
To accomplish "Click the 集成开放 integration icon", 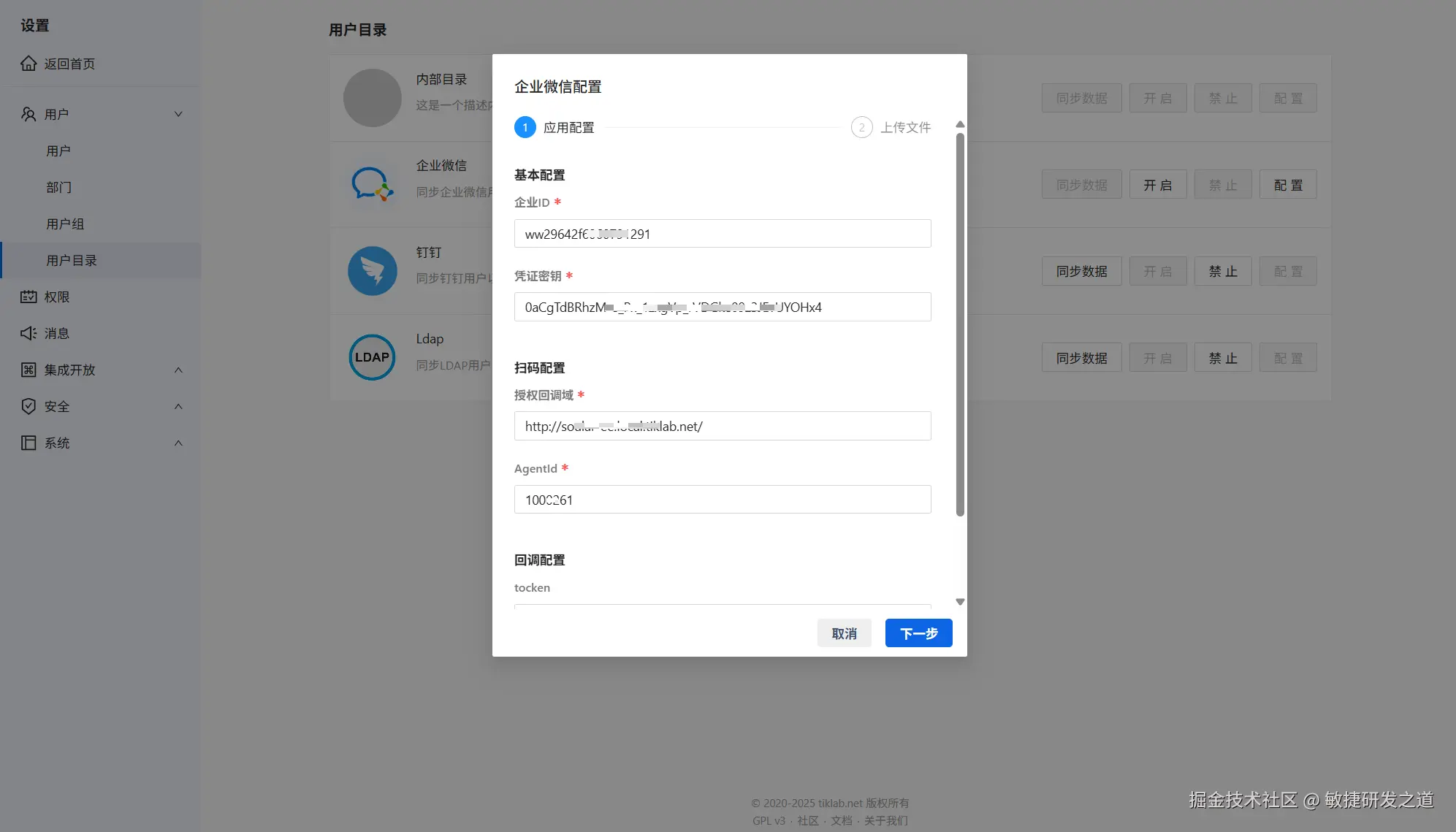I will click(28, 370).
